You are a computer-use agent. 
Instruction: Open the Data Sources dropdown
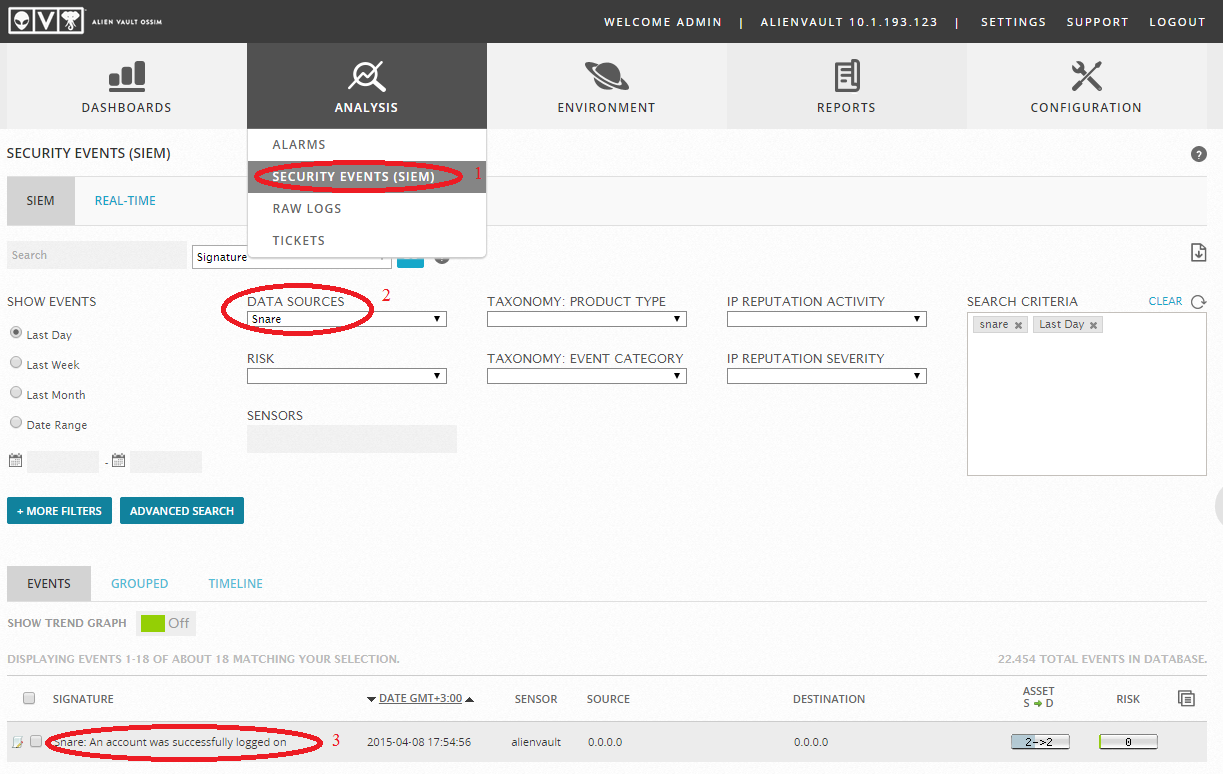(x=346, y=319)
